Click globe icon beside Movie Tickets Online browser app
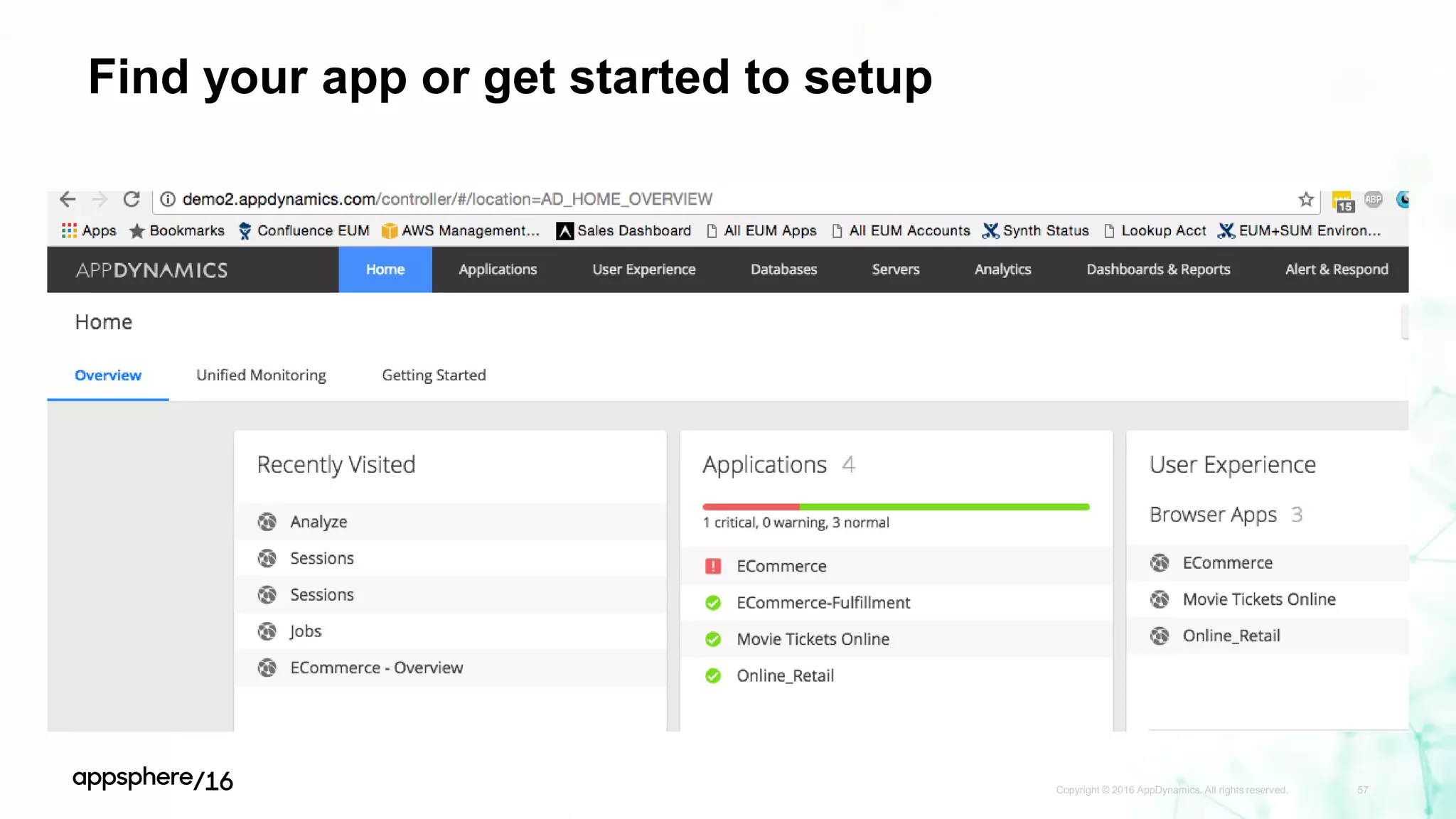The width and height of the screenshot is (1456, 819). [x=1160, y=599]
